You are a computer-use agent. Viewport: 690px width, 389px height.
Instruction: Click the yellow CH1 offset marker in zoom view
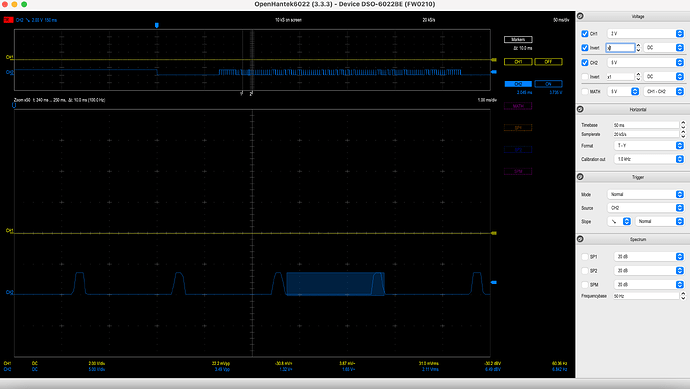click(494, 233)
